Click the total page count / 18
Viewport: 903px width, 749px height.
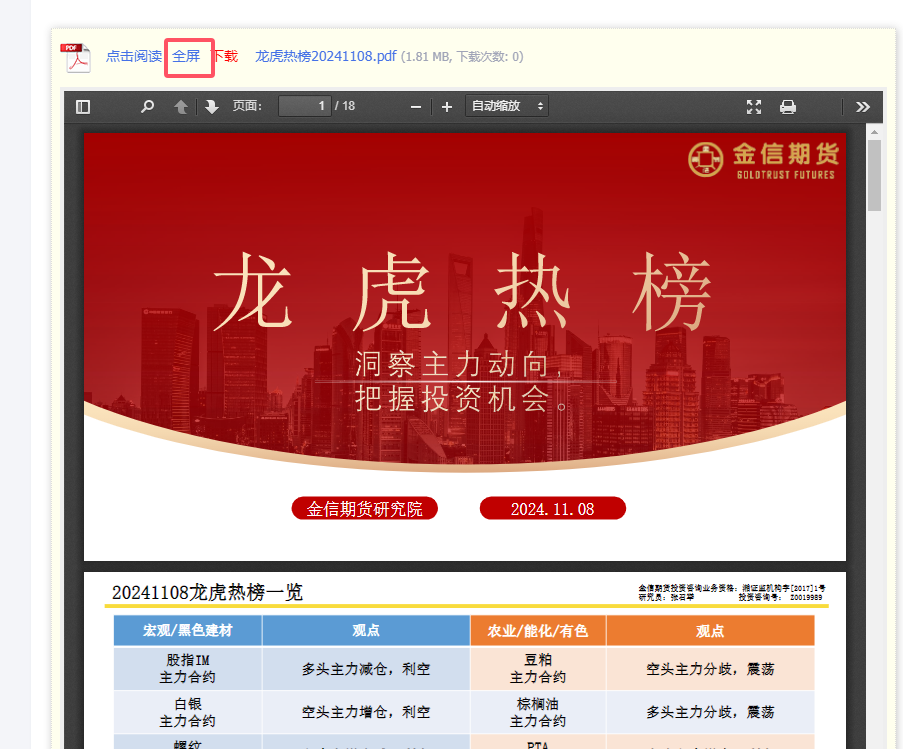point(345,106)
